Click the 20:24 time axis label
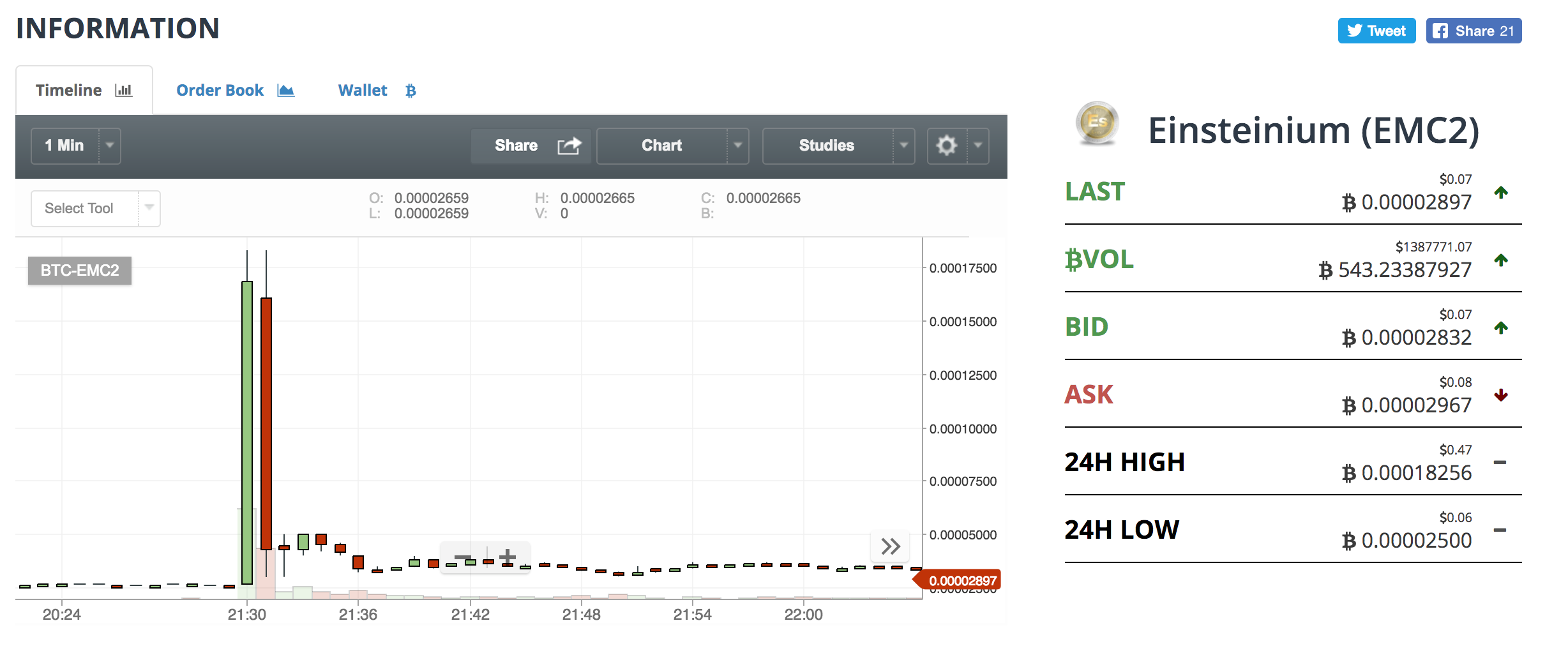Viewport: 1568px width, 646px height. pyautogui.click(x=61, y=615)
